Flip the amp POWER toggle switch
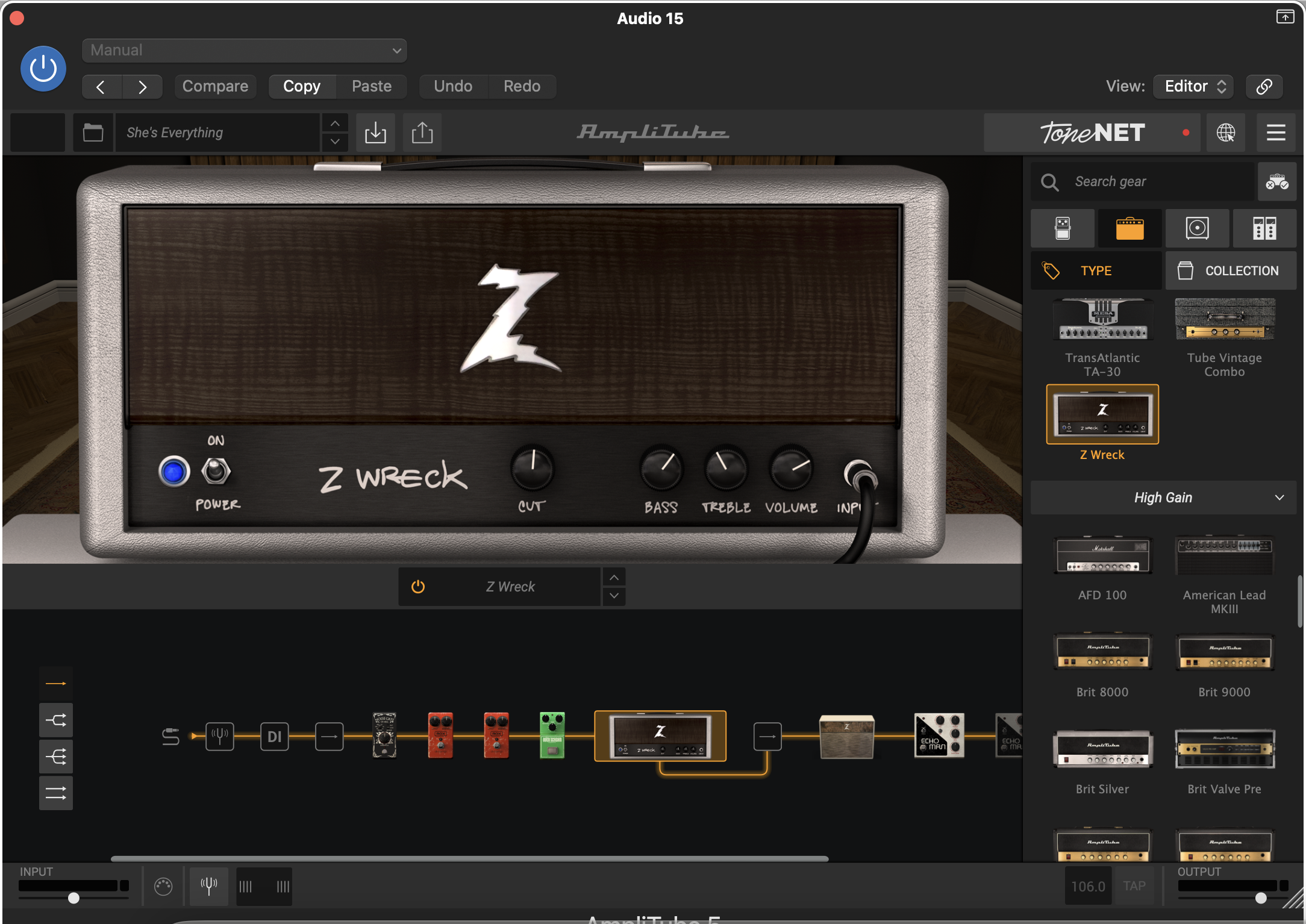 point(216,471)
